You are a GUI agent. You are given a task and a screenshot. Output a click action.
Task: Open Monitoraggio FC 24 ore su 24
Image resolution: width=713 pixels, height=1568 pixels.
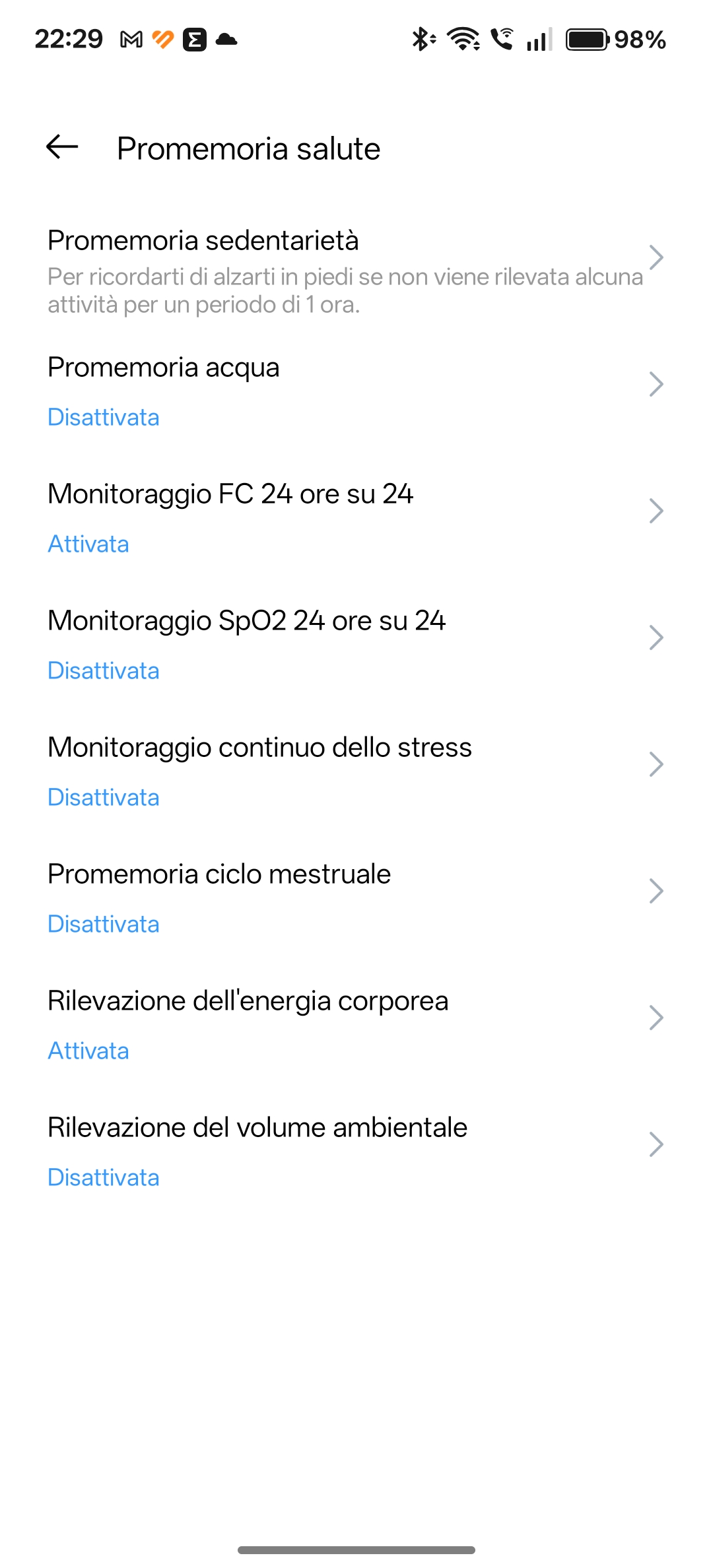pos(230,494)
